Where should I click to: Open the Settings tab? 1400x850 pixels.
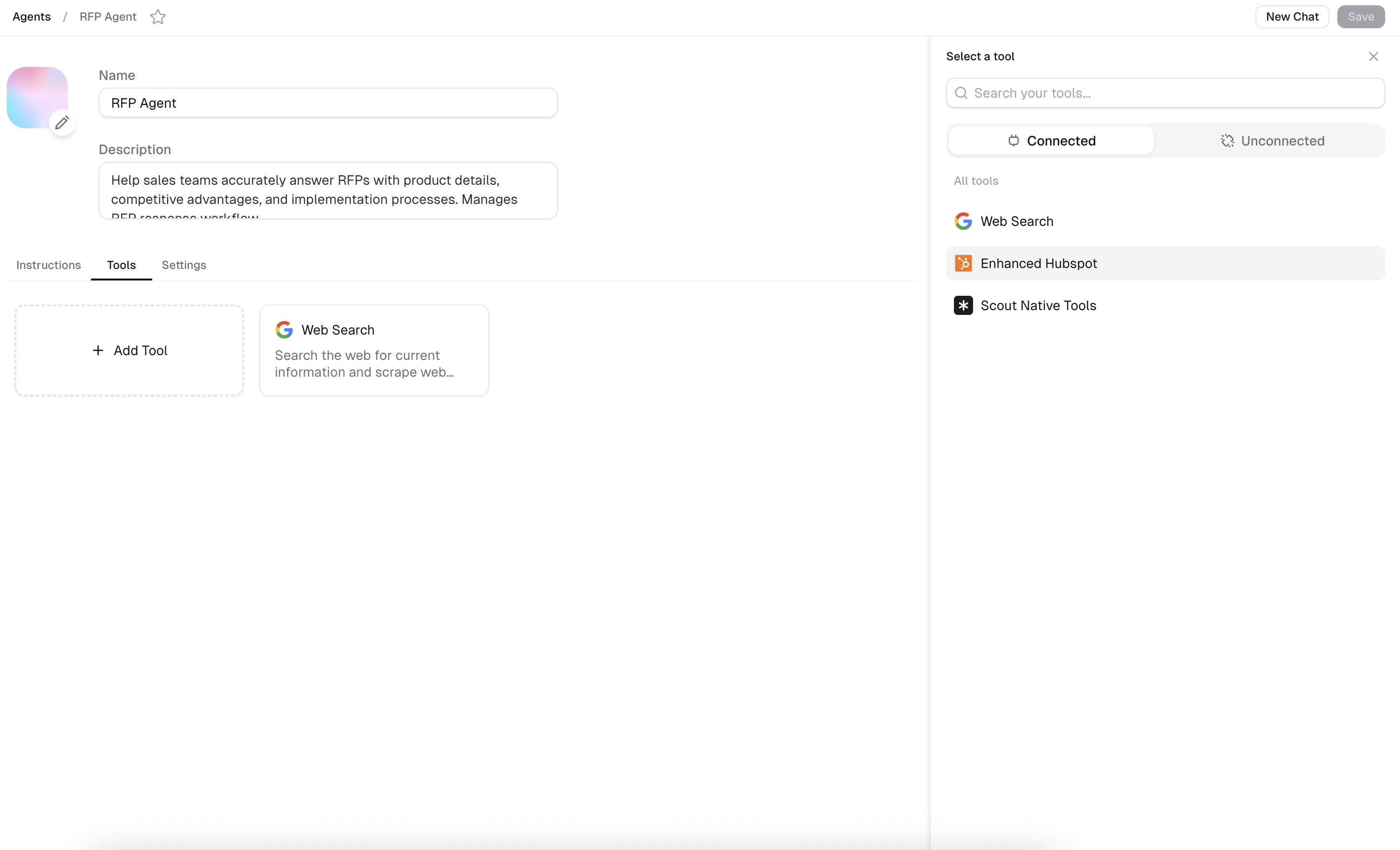(183, 265)
